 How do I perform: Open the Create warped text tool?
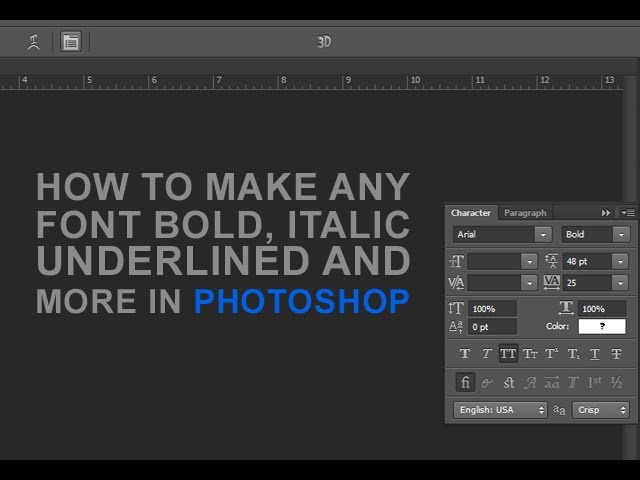click(x=34, y=42)
